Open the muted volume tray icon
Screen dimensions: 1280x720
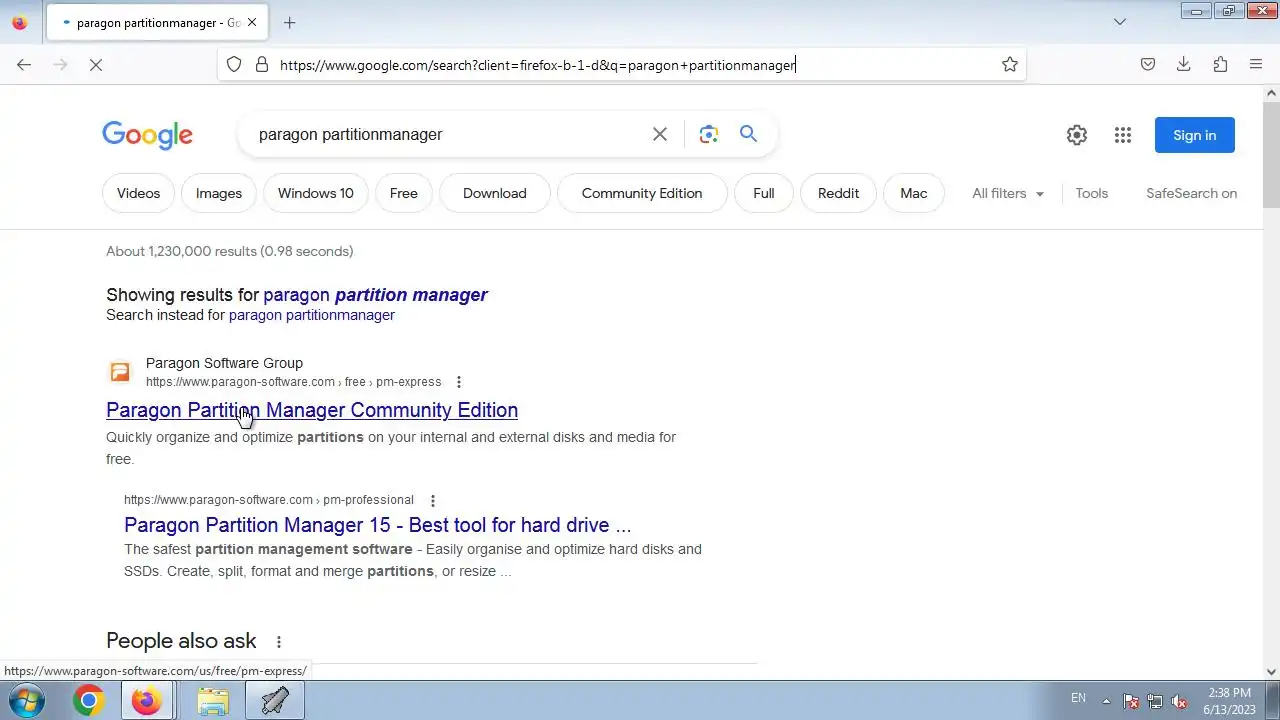click(x=1179, y=701)
